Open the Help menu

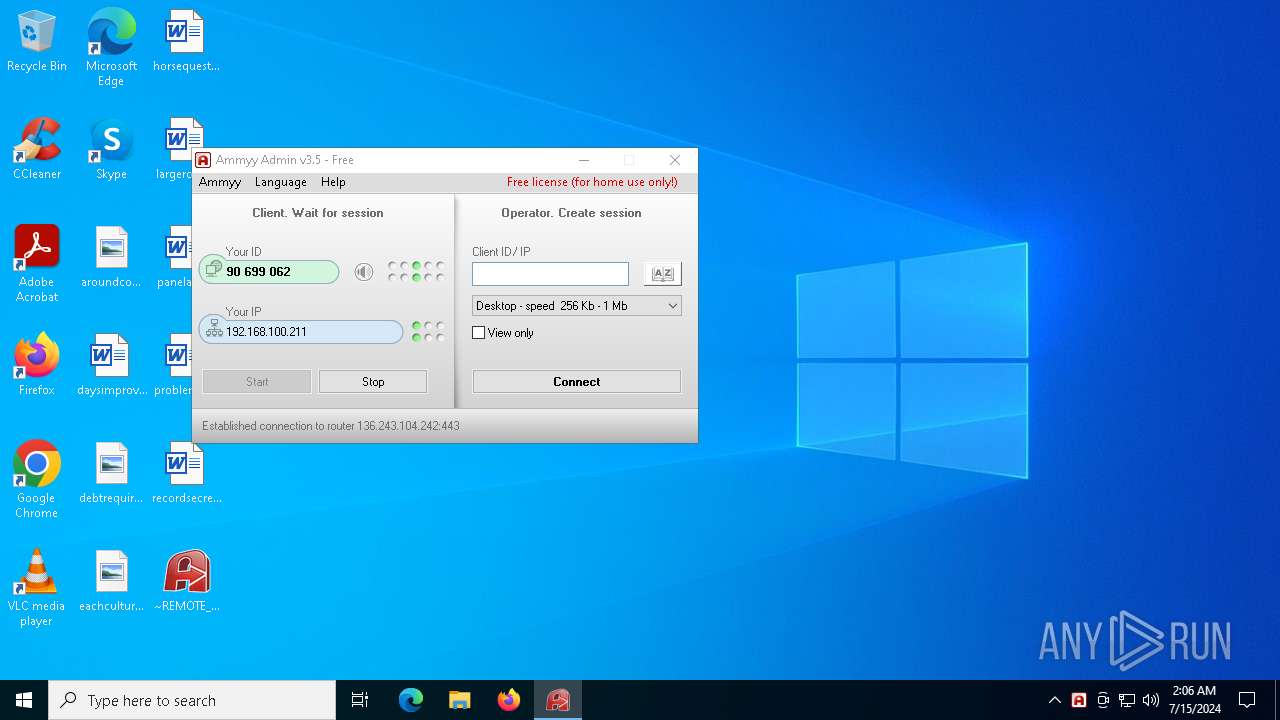pos(333,182)
